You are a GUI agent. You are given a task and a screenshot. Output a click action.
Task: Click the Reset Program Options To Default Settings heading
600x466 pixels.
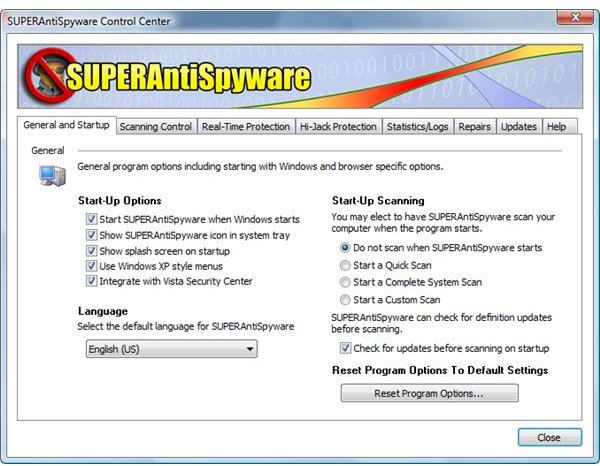tap(440, 370)
